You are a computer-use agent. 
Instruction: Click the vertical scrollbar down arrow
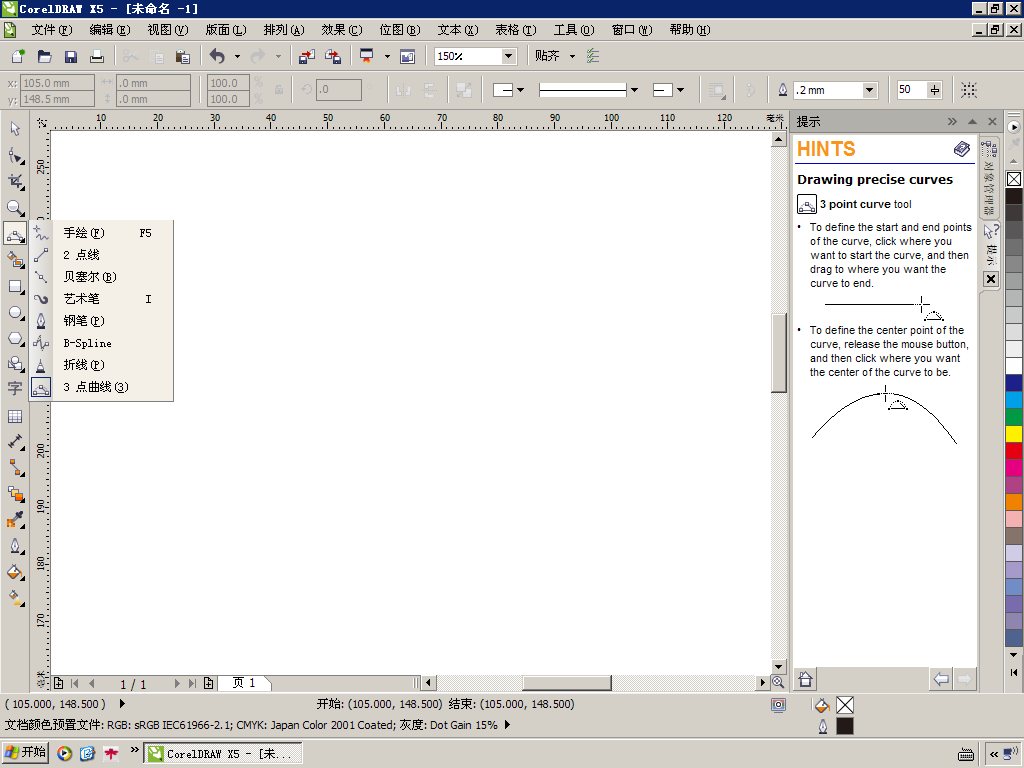click(x=778, y=667)
